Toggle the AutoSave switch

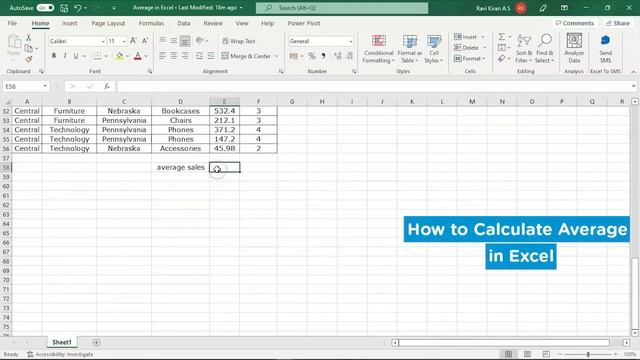point(45,8)
